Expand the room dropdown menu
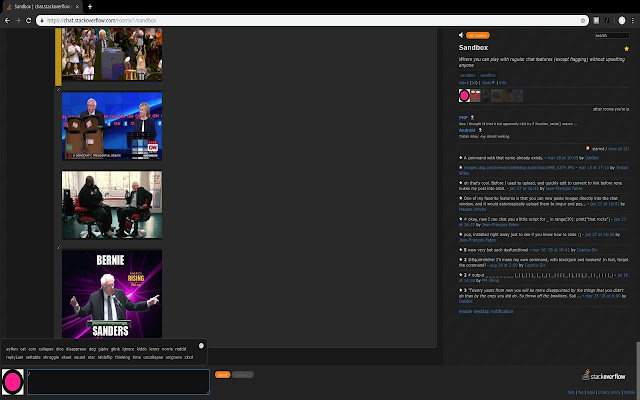 (x=488, y=83)
